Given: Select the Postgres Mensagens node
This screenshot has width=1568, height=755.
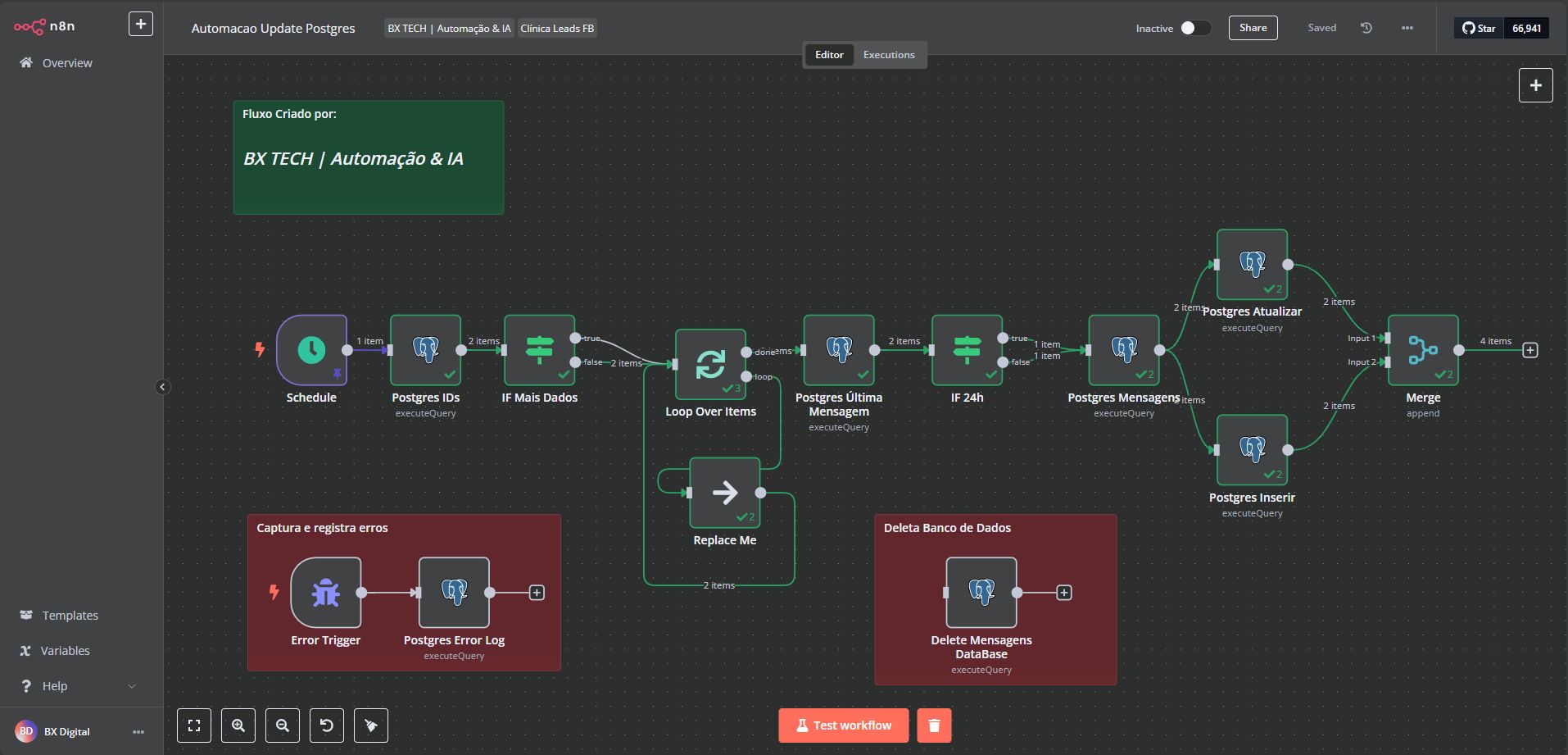Looking at the screenshot, I should [1124, 350].
